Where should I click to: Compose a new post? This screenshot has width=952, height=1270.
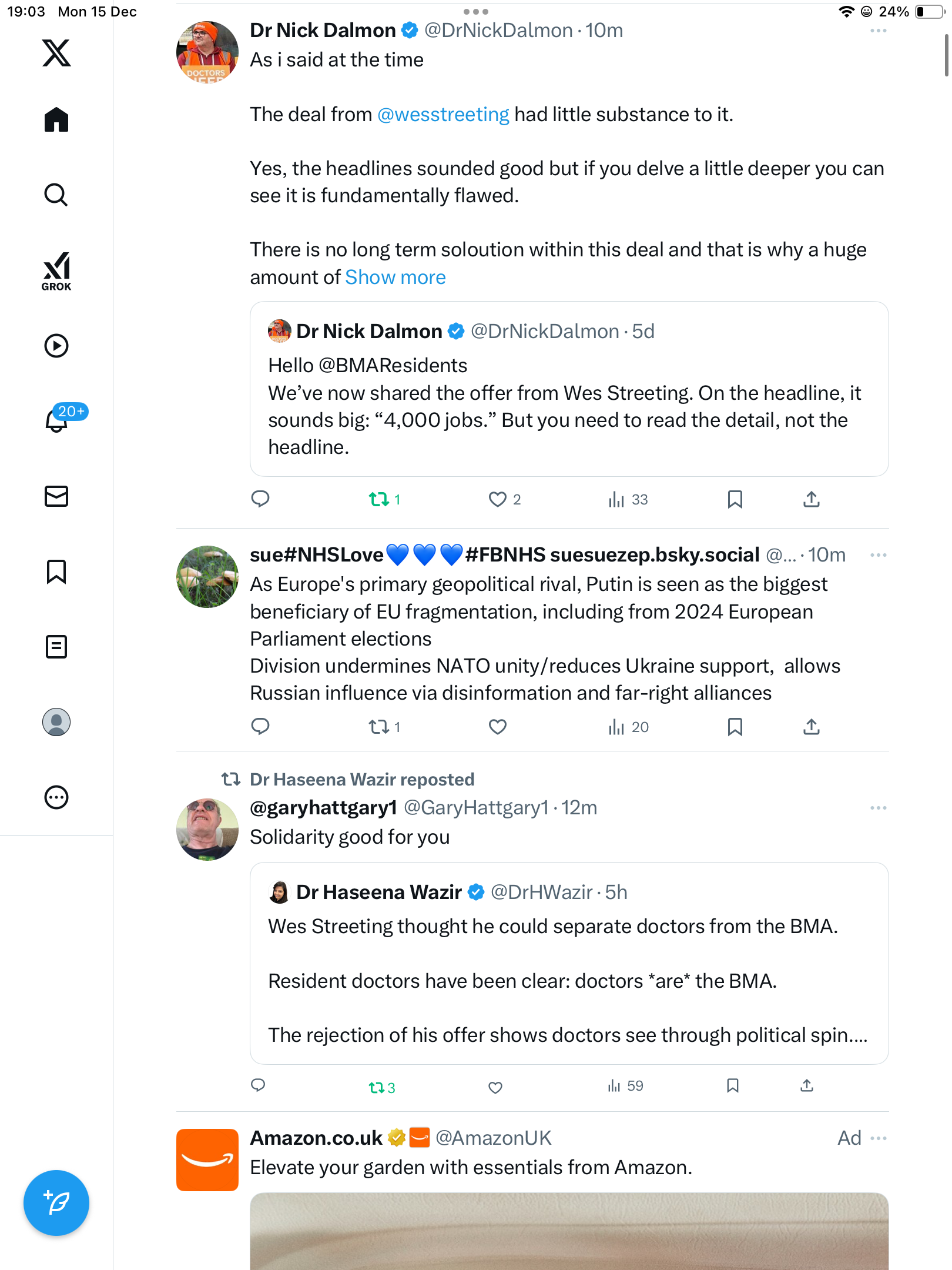point(56,1203)
